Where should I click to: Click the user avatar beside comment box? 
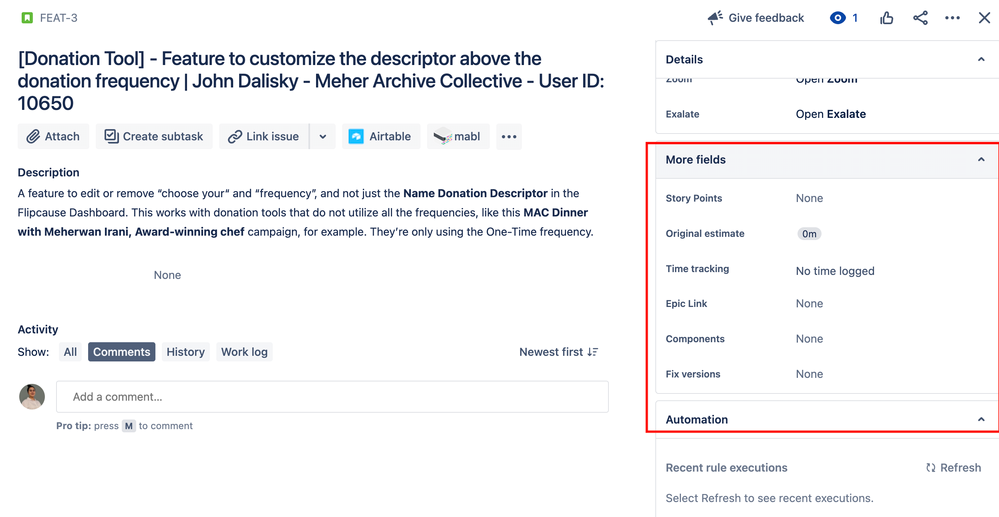tap(32, 397)
